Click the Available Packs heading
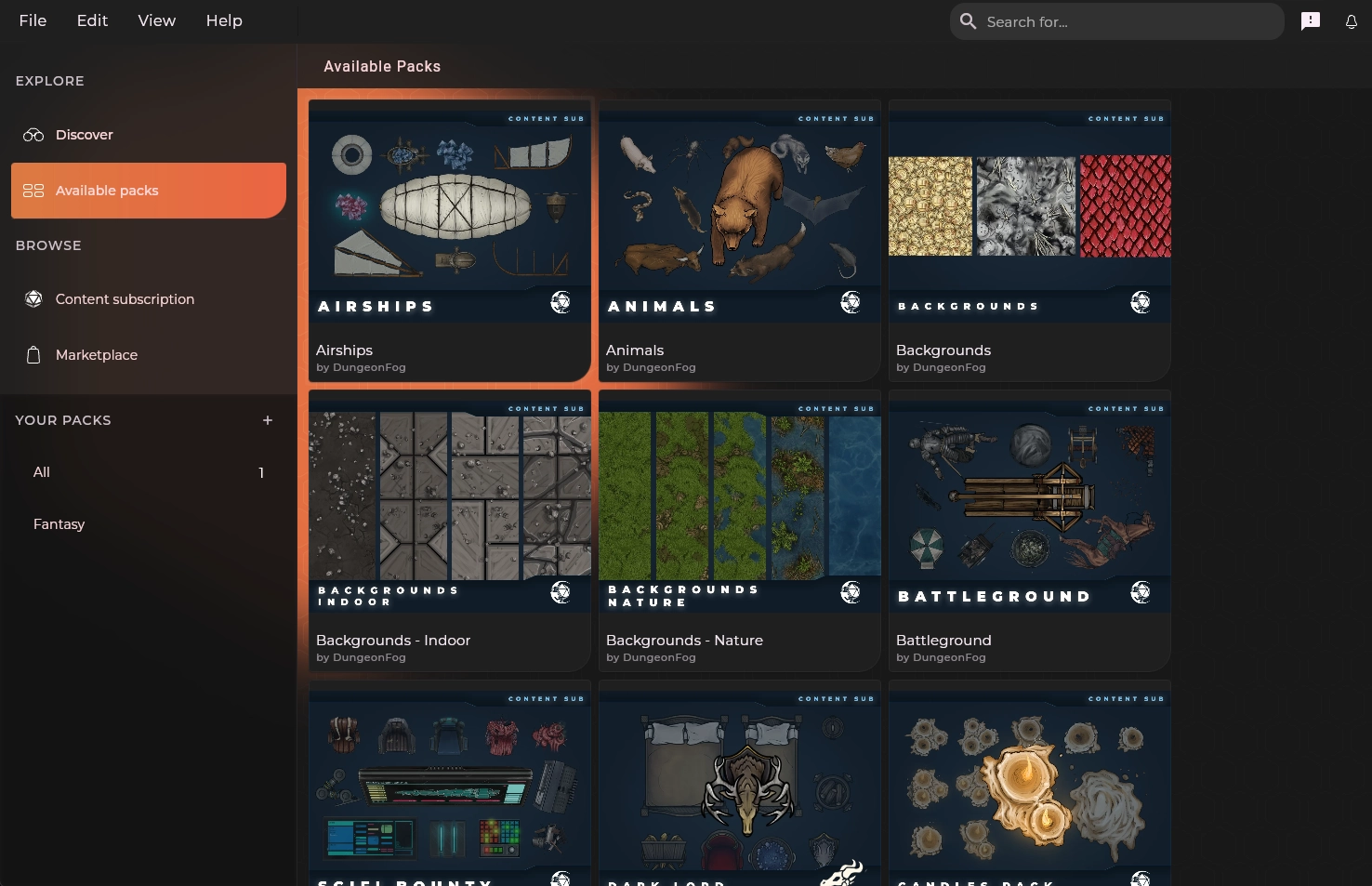The width and height of the screenshot is (1372, 886). 382,67
